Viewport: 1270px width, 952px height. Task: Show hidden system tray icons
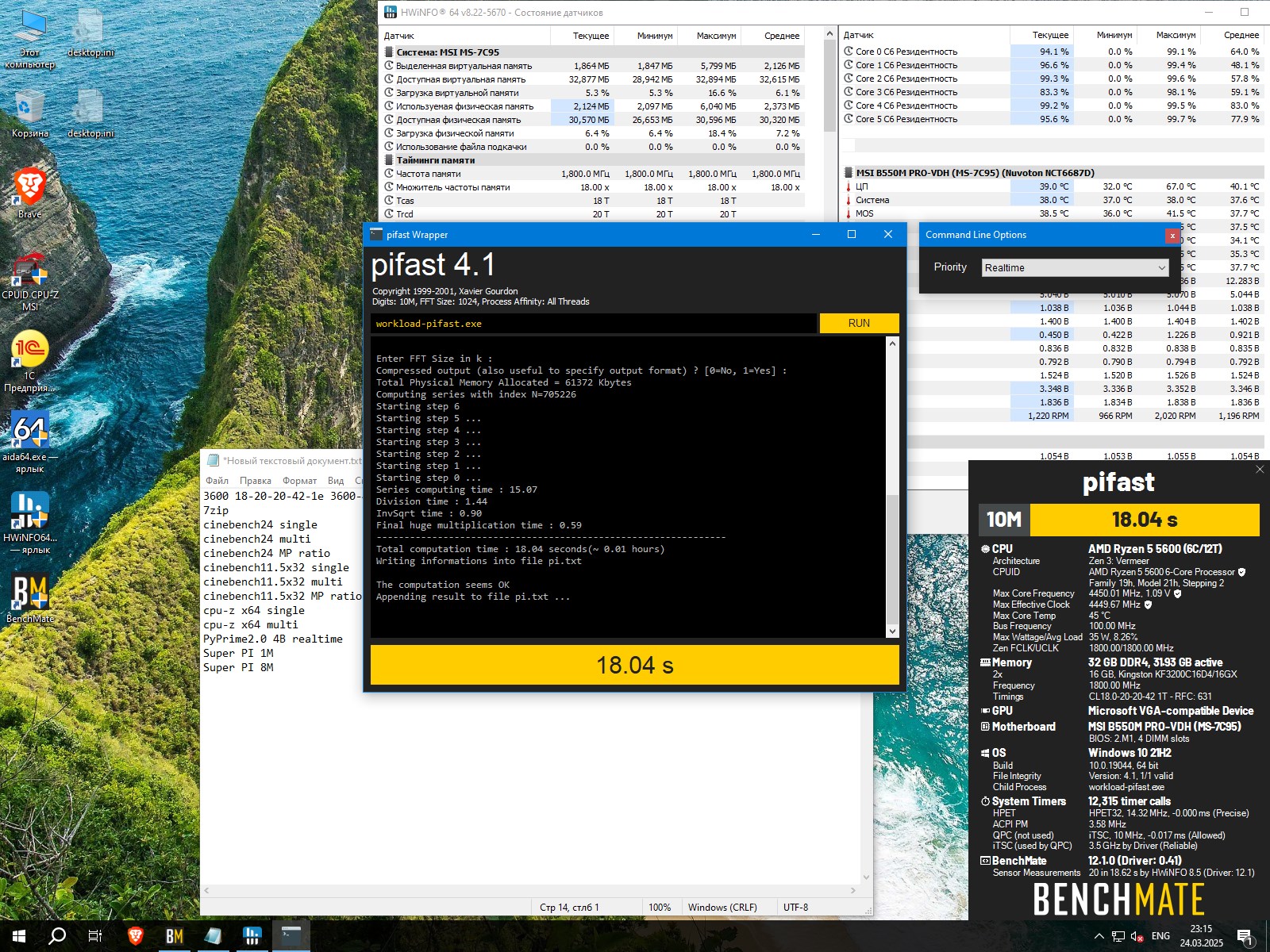[x=1099, y=936]
